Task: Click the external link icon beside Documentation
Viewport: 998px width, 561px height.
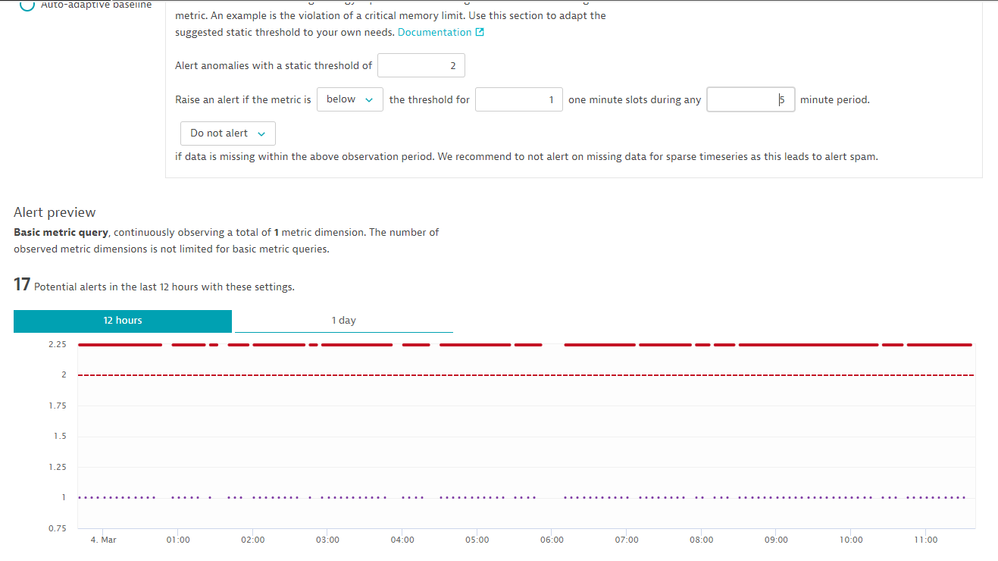Action: click(x=480, y=32)
